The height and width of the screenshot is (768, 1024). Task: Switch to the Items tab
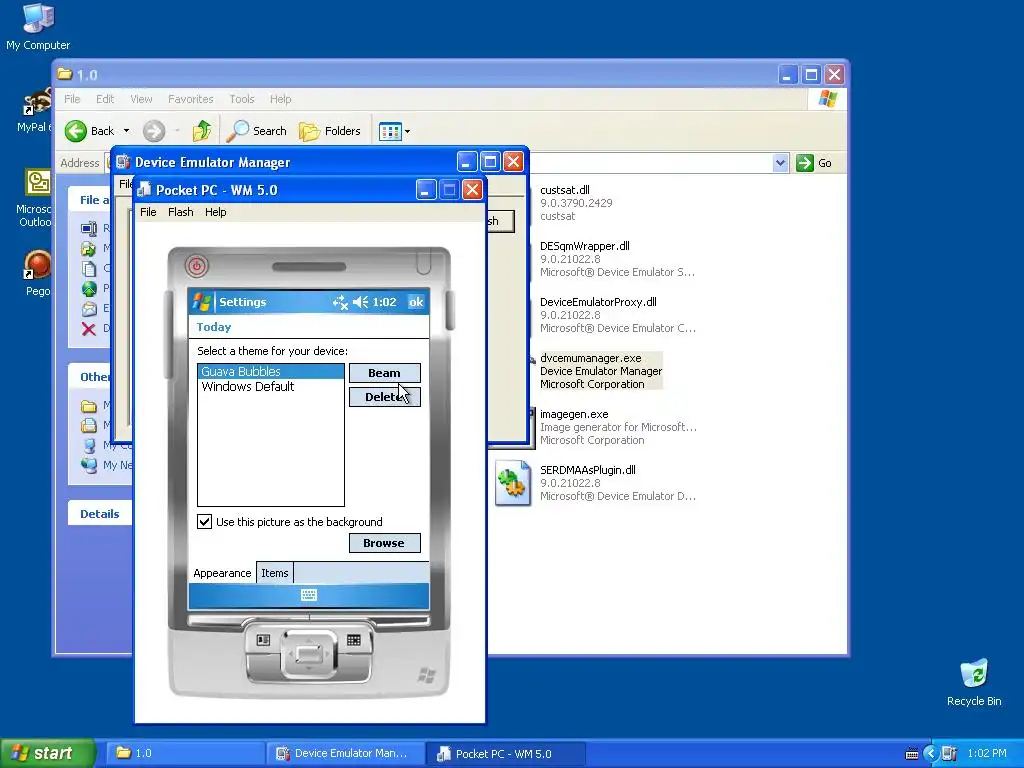click(x=274, y=573)
